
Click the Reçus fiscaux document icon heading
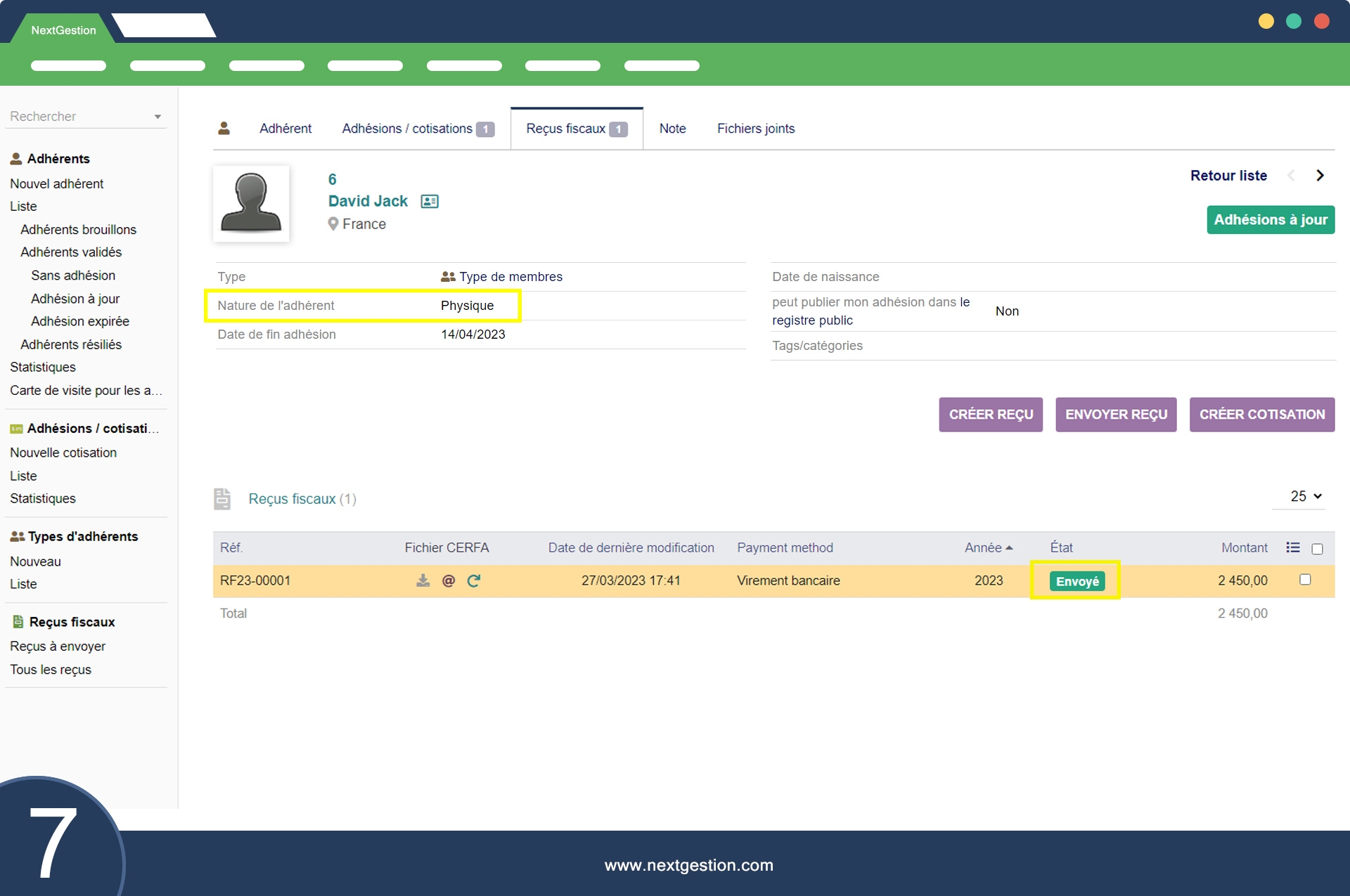pos(222,499)
